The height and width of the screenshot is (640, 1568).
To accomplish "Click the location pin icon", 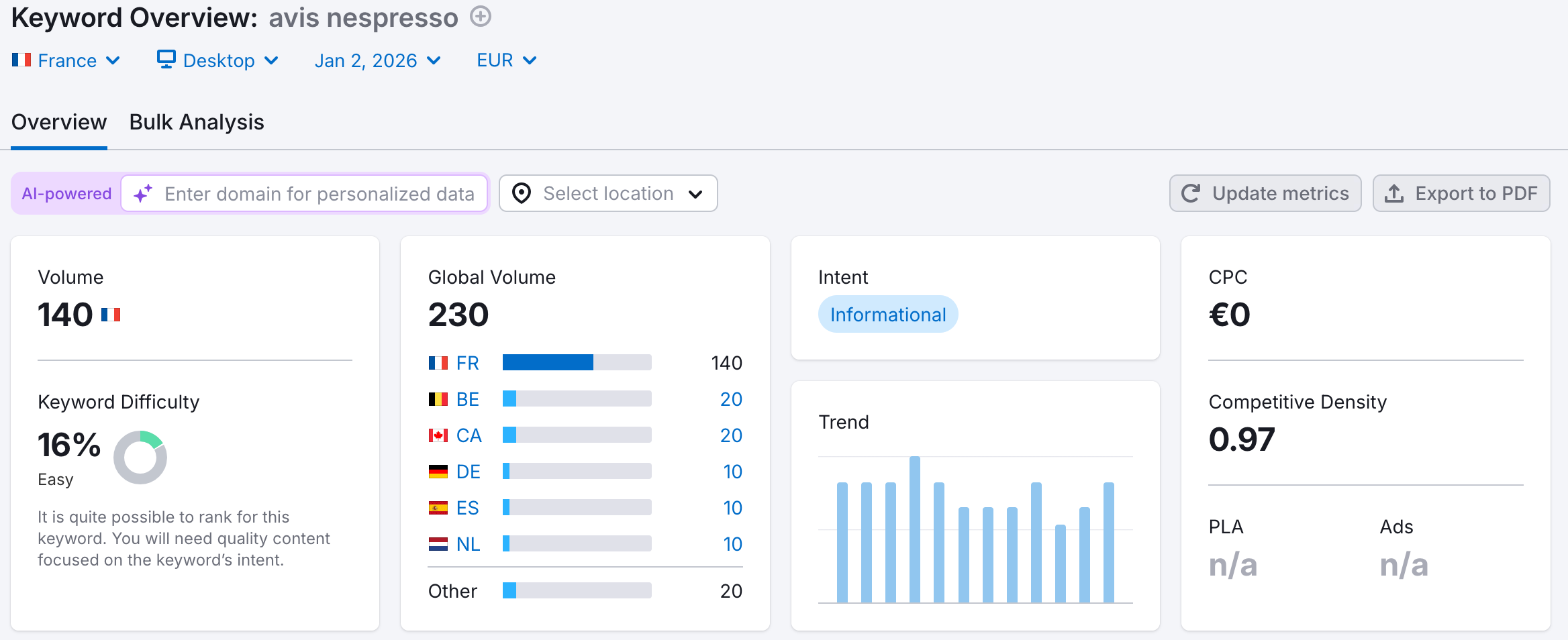I will [523, 193].
